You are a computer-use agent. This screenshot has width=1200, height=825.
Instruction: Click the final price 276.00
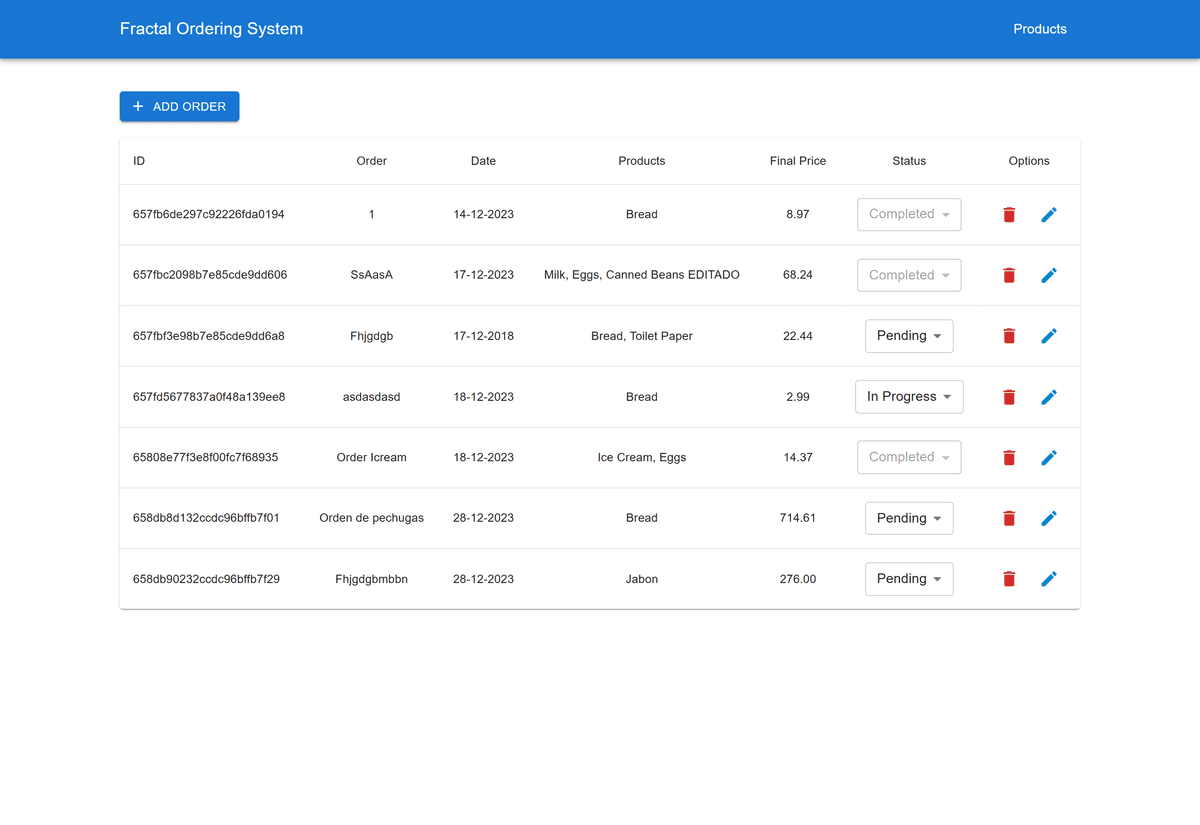click(798, 579)
